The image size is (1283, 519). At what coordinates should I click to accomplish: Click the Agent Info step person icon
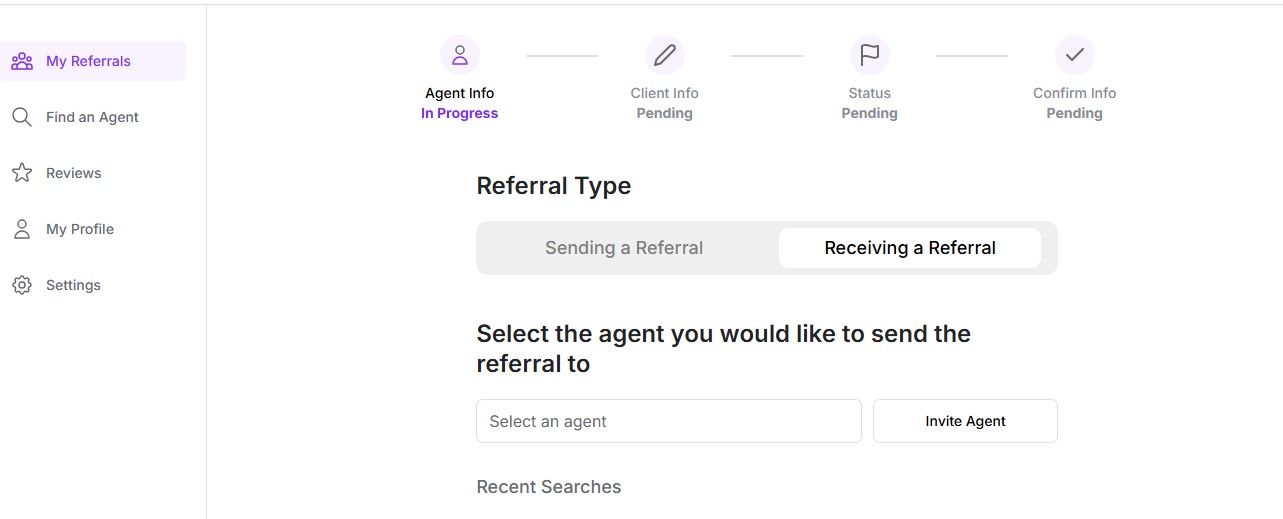coord(460,55)
